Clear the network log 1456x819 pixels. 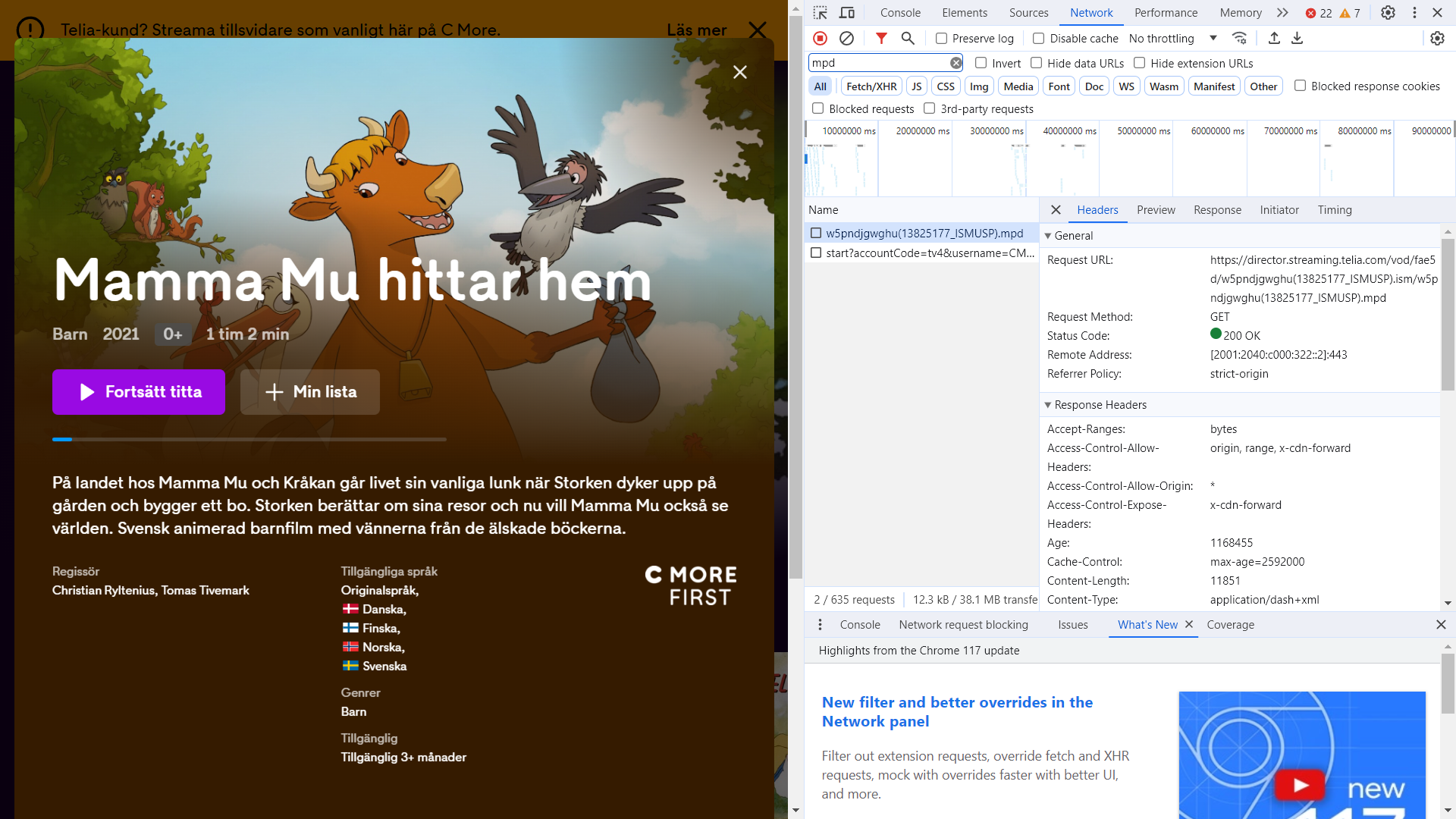[846, 38]
